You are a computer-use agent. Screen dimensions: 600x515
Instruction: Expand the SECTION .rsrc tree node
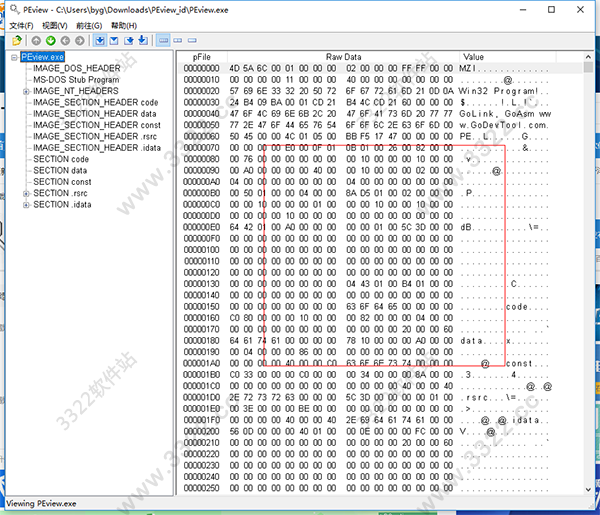pos(25,193)
